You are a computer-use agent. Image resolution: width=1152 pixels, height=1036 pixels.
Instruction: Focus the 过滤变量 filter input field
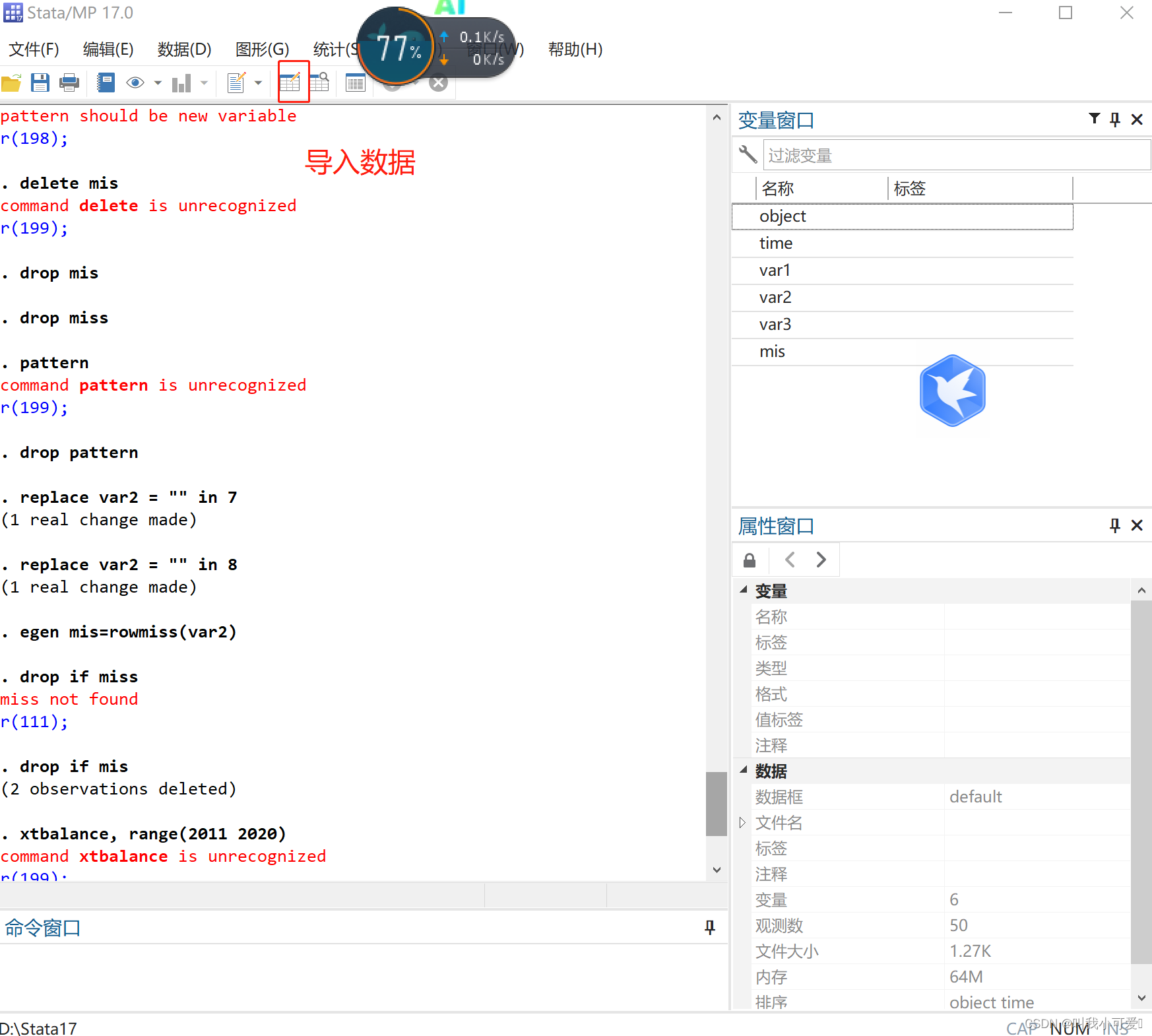[x=957, y=155]
